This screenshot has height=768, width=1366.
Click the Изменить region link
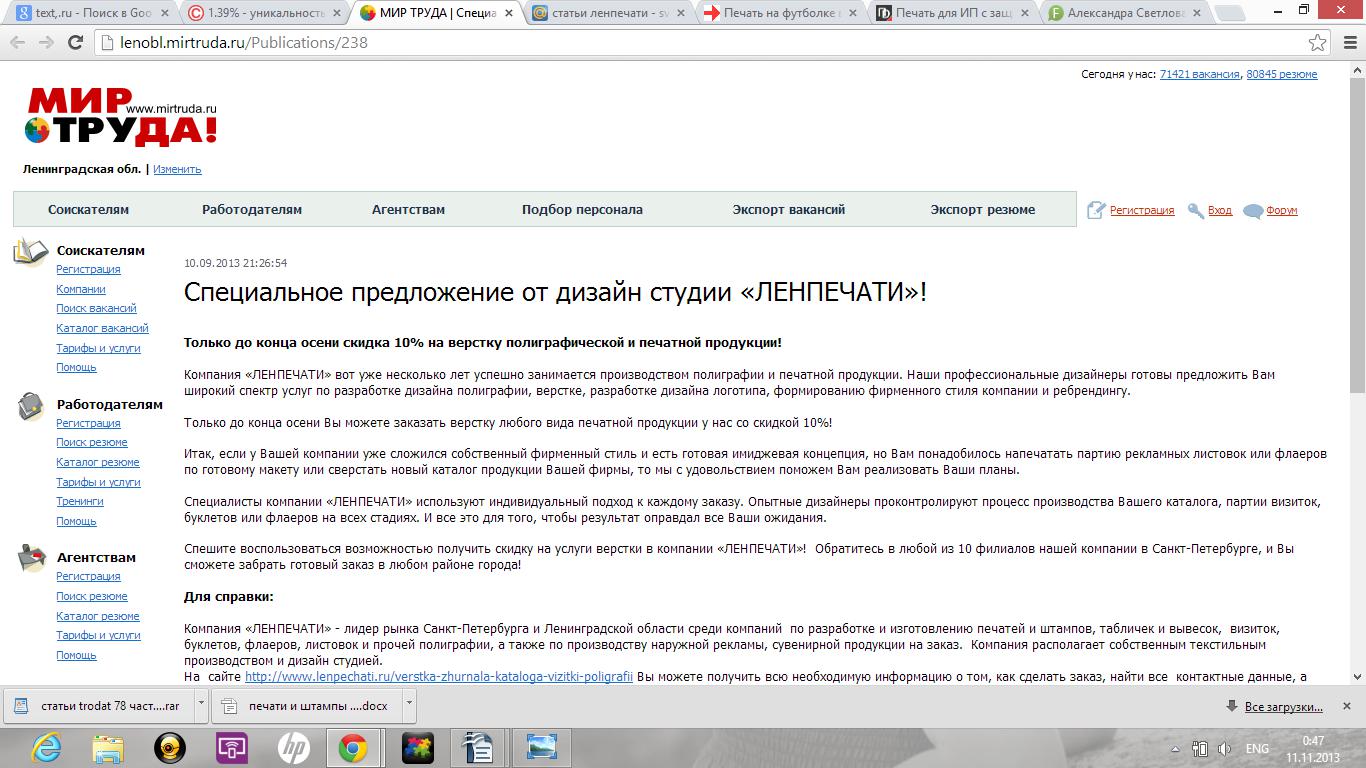pyautogui.click(x=177, y=170)
